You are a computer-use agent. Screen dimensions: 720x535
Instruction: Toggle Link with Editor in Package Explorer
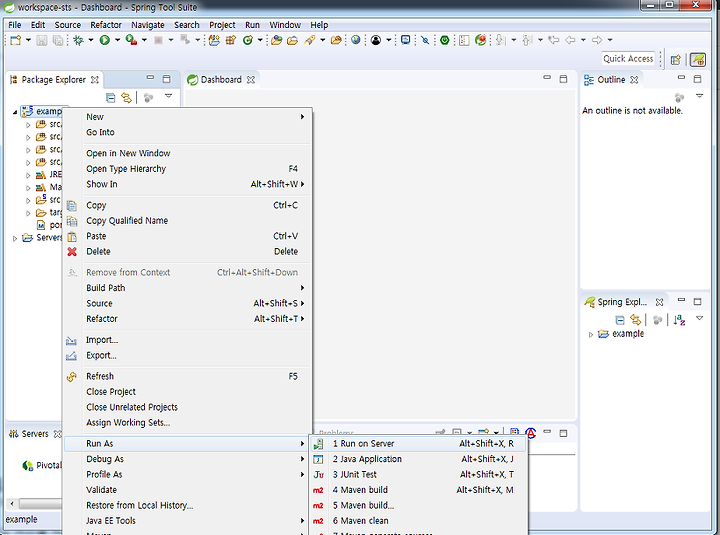click(126, 97)
